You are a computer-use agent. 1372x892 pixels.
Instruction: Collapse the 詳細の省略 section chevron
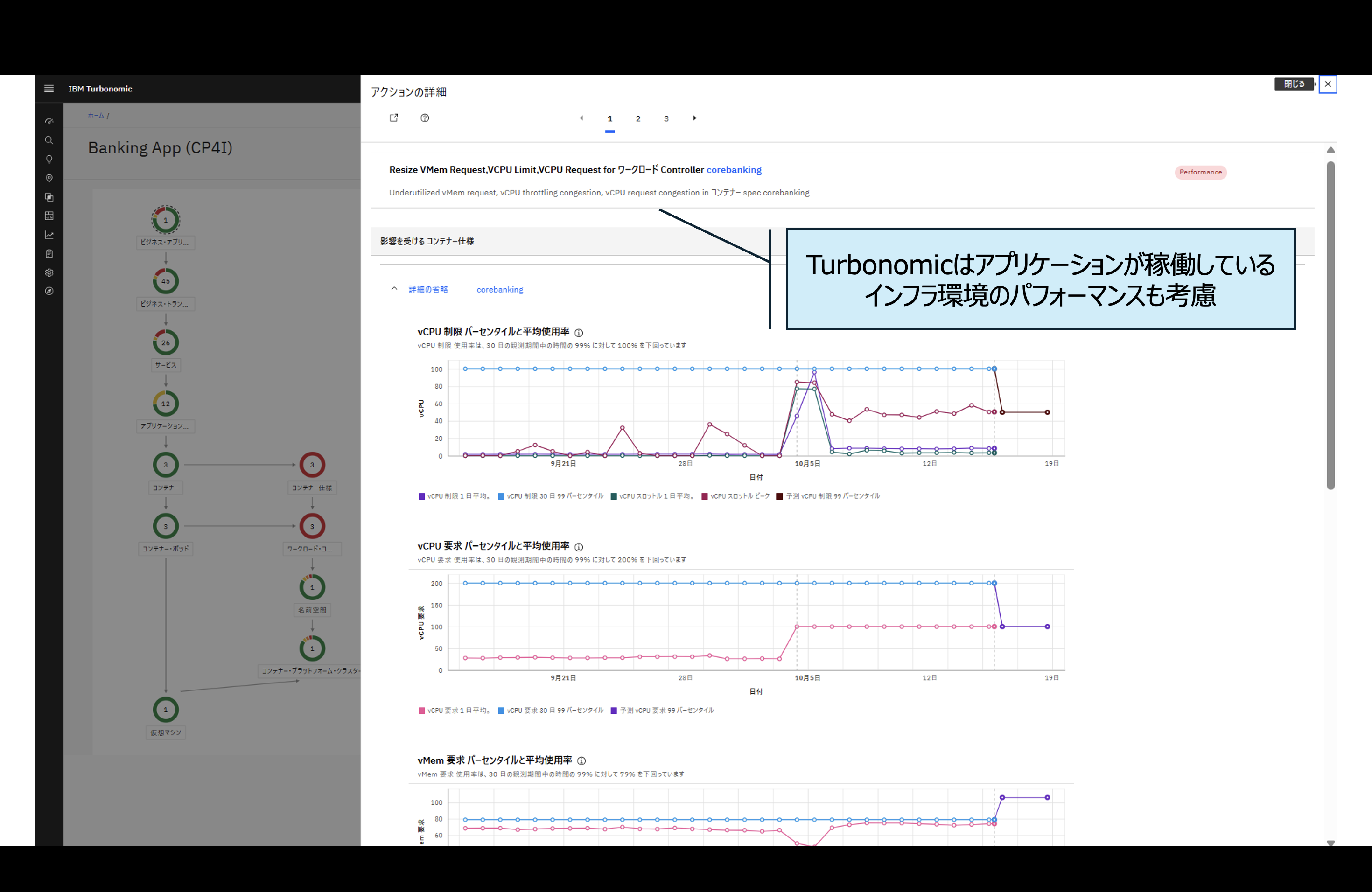[394, 289]
